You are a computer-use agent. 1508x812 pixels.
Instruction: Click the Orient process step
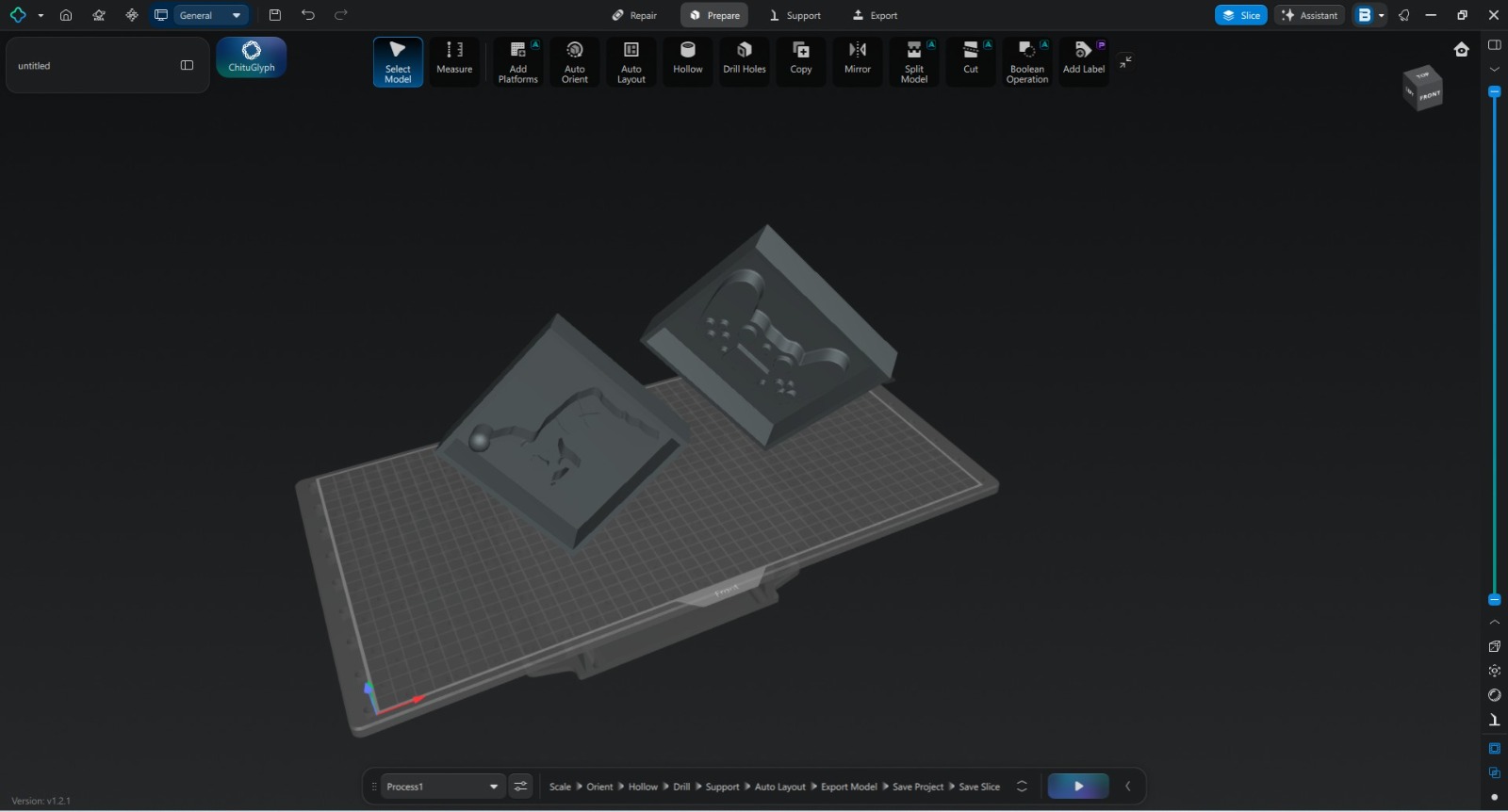pyautogui.click(x=599, y=787)
